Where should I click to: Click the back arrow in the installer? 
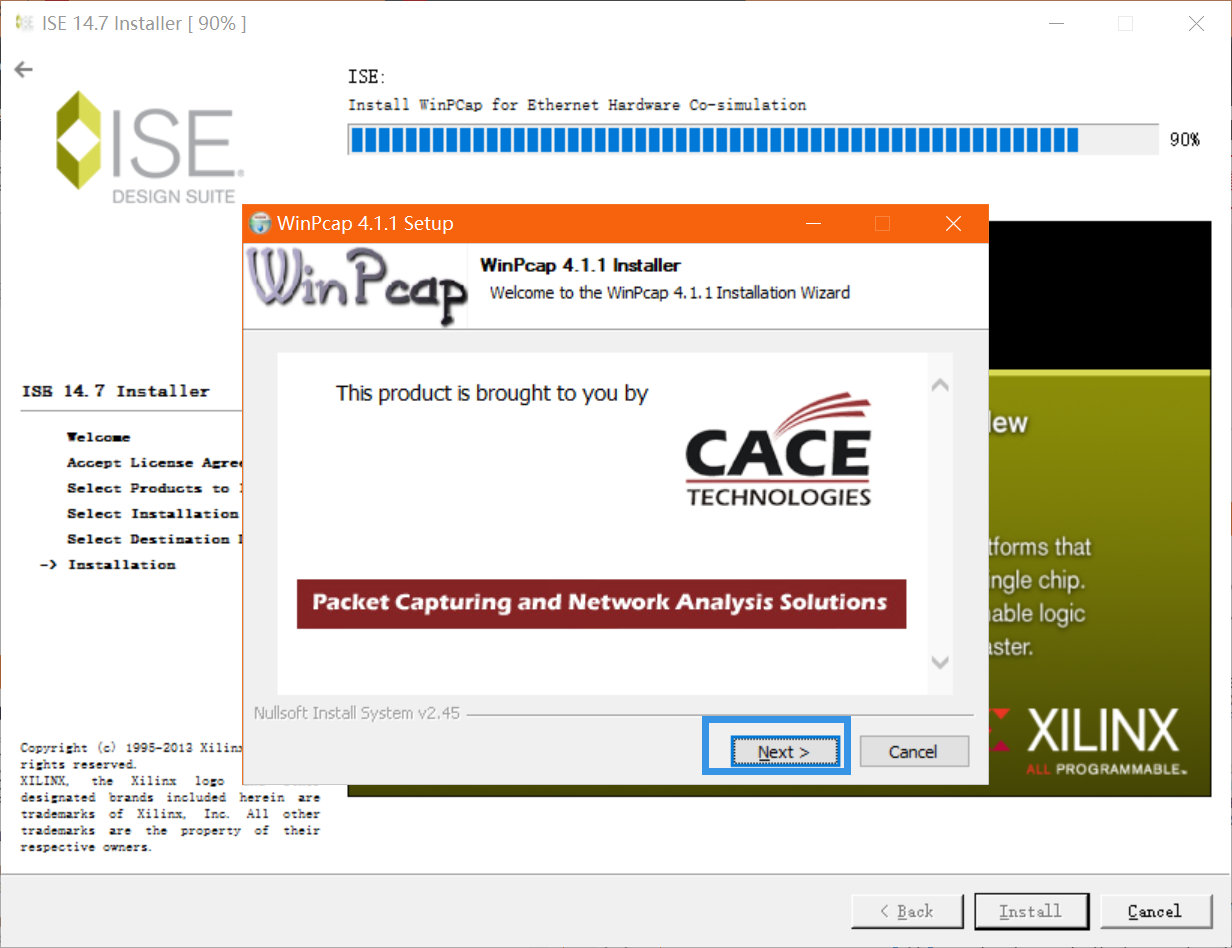click(22, 70)
